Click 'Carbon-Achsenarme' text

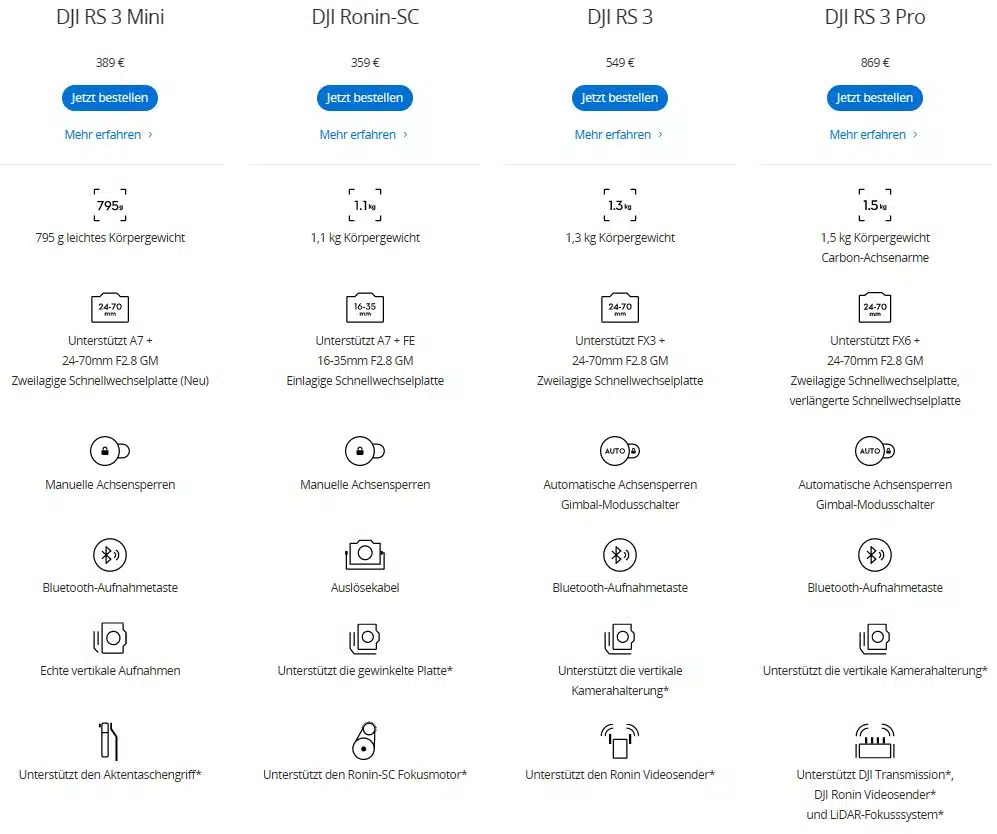[875, 257]
